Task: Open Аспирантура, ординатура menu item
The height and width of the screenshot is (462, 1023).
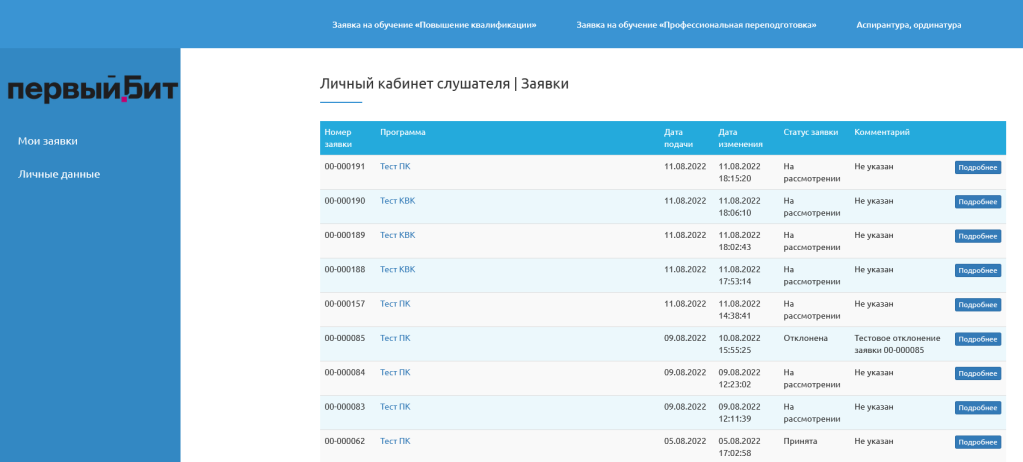Action: point(908,25)
